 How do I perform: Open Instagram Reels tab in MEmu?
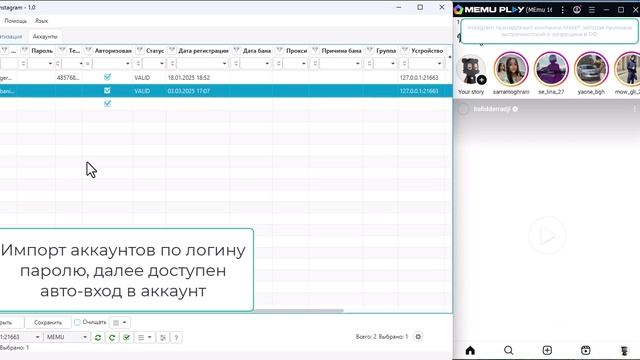(586, 350)
